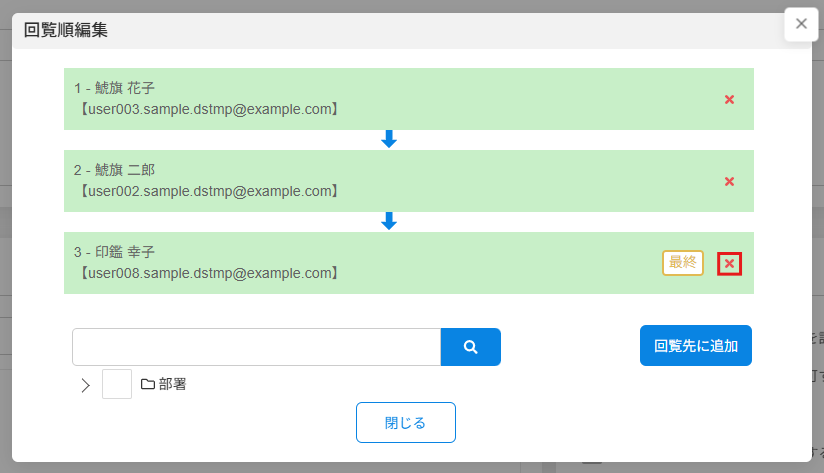The height and width of the screenshot is (473, 824).
Task: Expand the 部署 tree node
Action: (x=85, y=385)
